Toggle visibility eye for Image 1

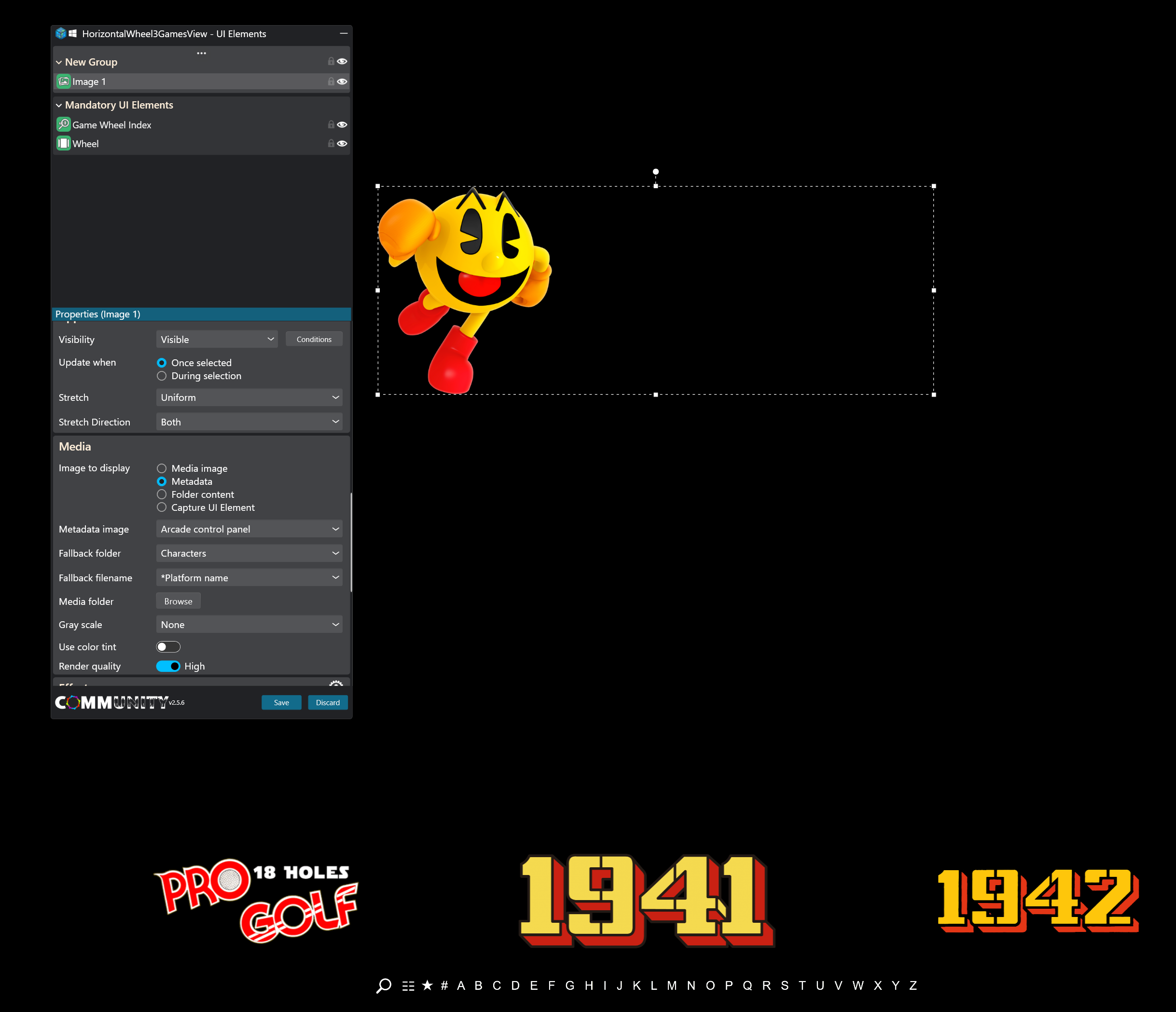[342, 82]
